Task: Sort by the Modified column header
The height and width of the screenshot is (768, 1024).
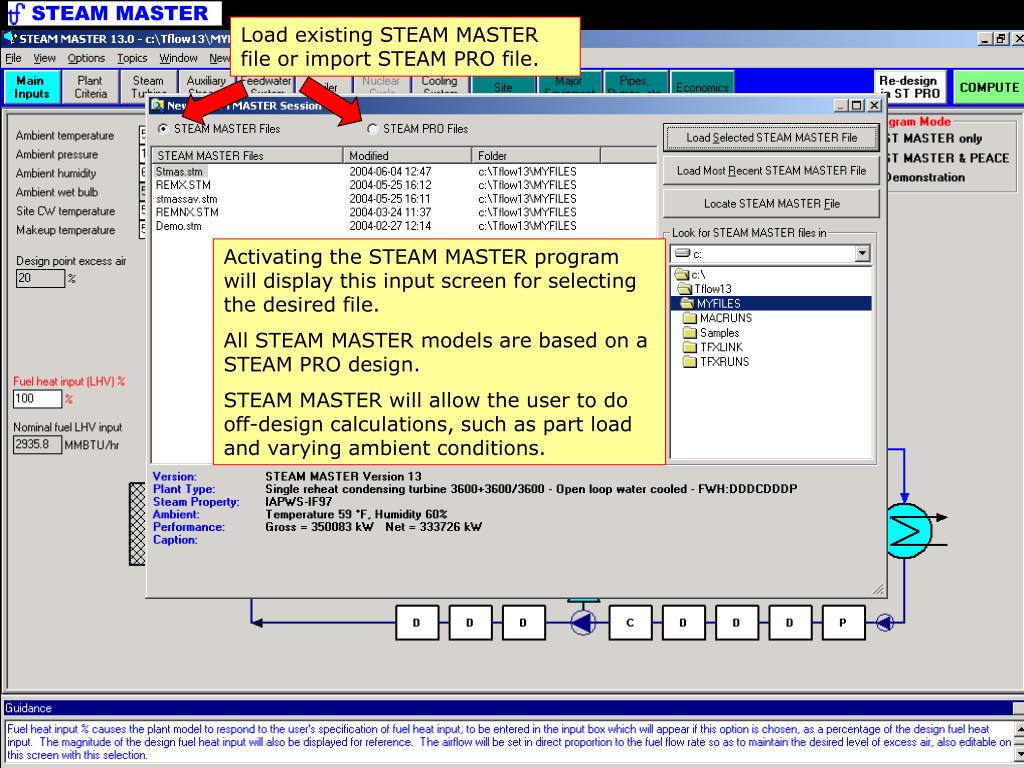Action: point(407,155)
